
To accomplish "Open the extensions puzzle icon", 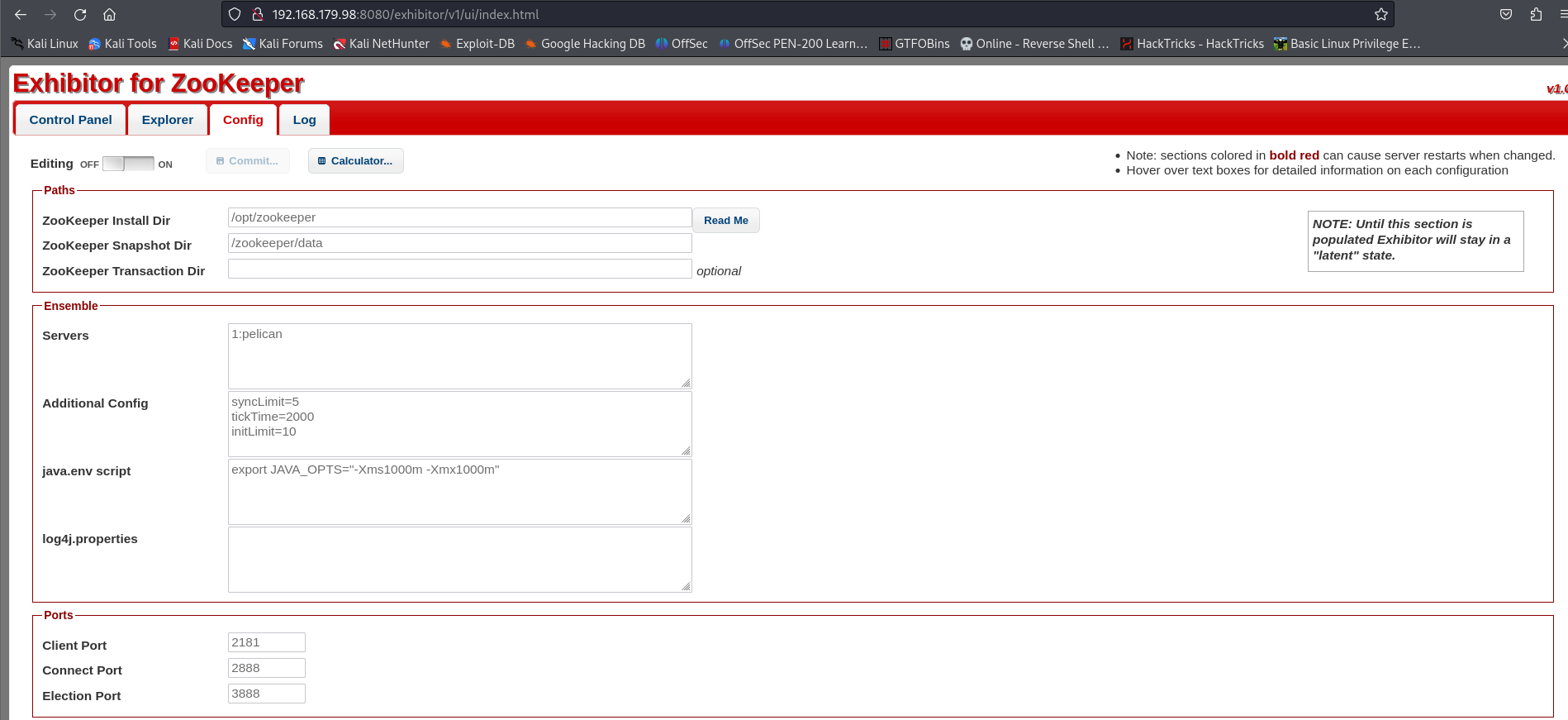I will coord(1536,14).
